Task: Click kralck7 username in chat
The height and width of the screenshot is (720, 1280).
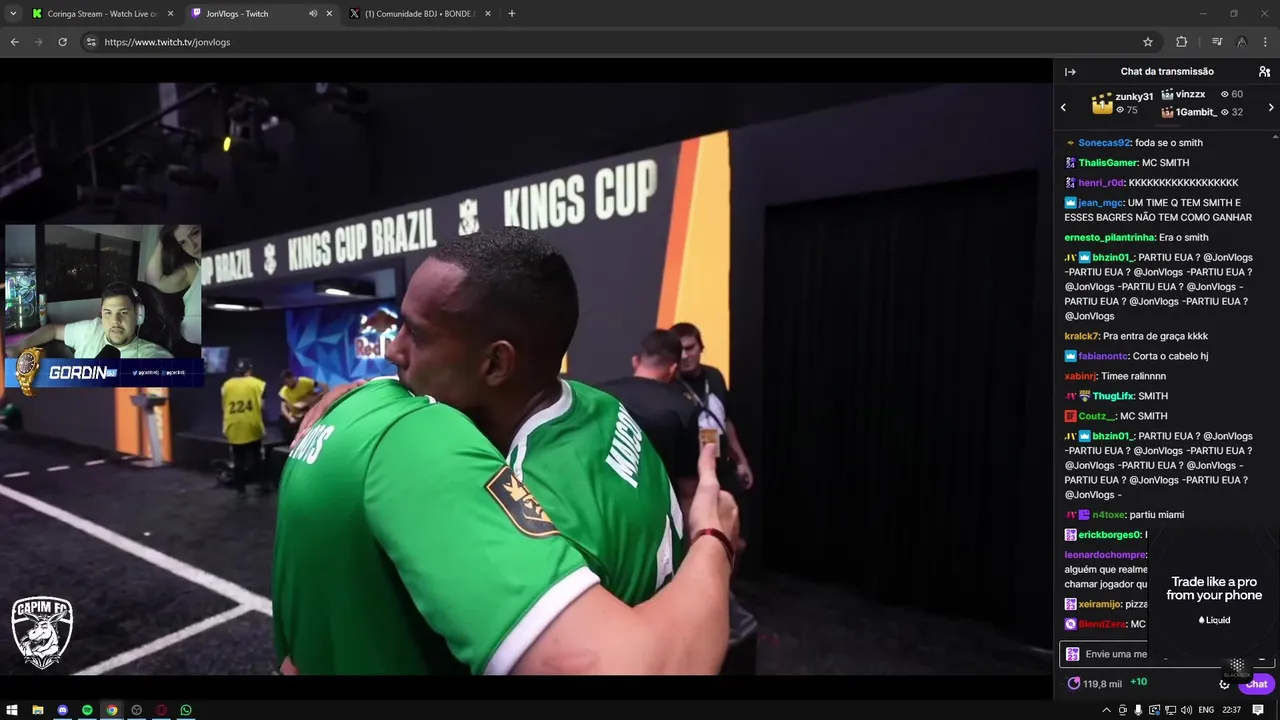Action: (1082, 336)
